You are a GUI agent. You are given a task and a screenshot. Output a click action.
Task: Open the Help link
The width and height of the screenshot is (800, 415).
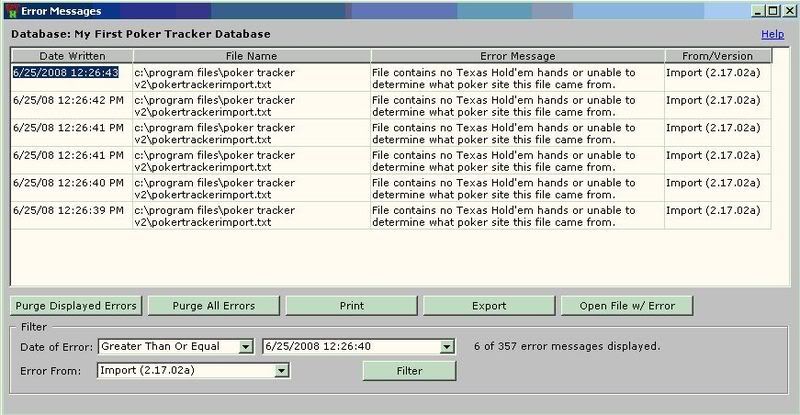(772, 34)
